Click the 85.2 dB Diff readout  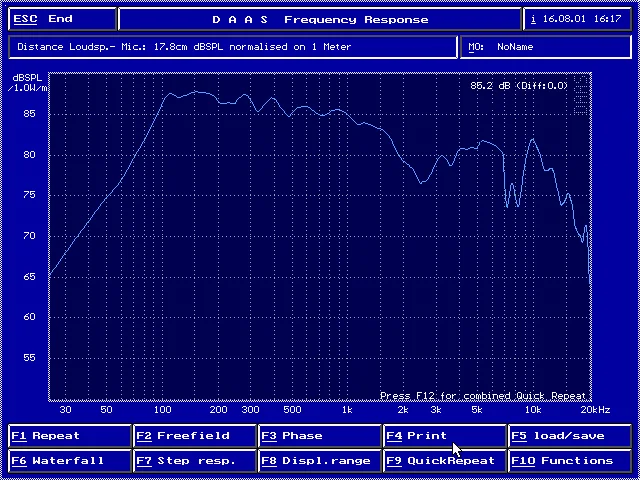click(x=519, y=86)
